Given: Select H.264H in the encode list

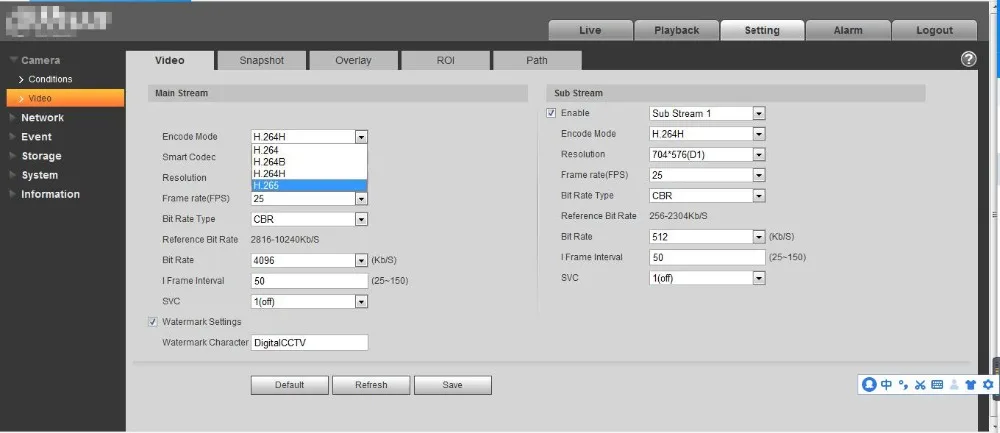Looking at the screenshot, I should tap(309, 173).
